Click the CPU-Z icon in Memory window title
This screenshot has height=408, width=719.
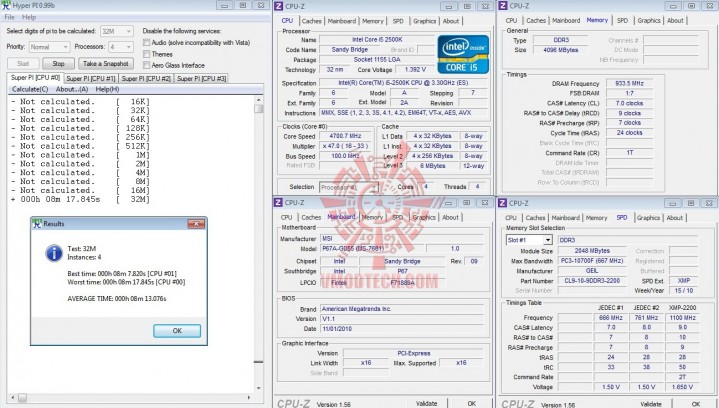tap(503, 6)
